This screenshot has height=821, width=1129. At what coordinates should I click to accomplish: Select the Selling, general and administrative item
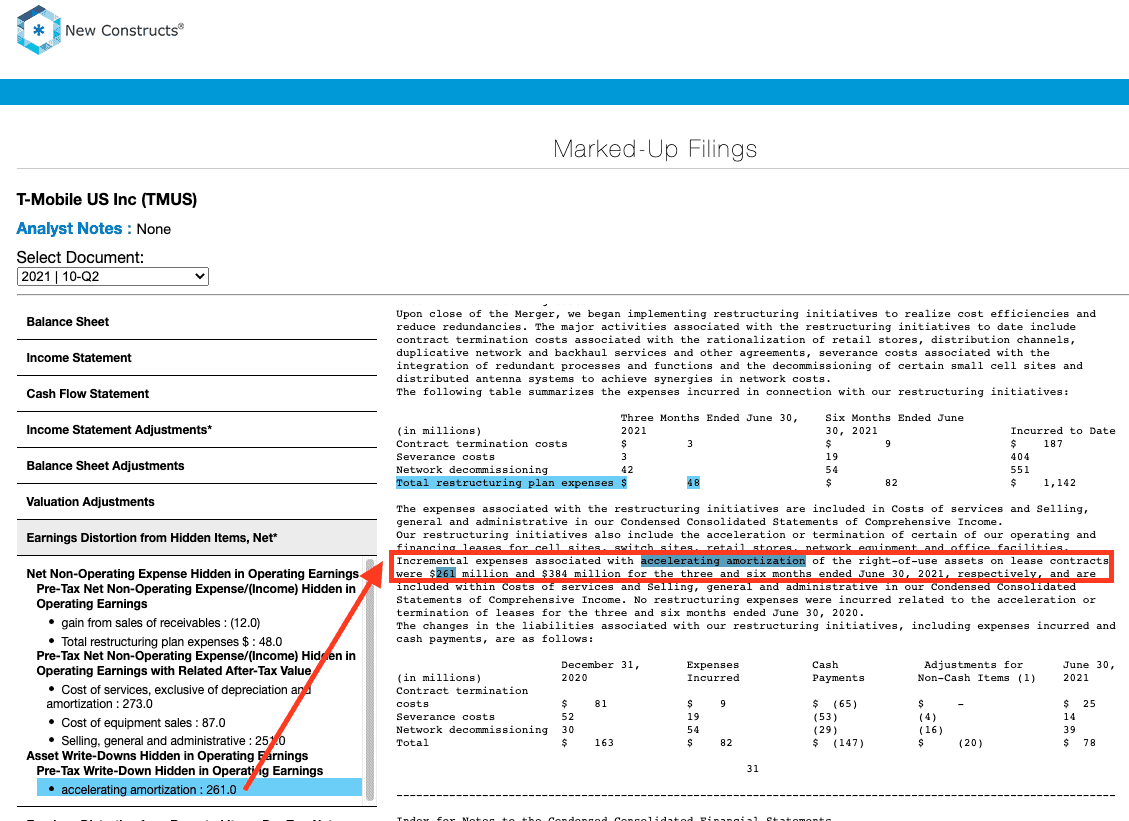click(x=173, y=741)
